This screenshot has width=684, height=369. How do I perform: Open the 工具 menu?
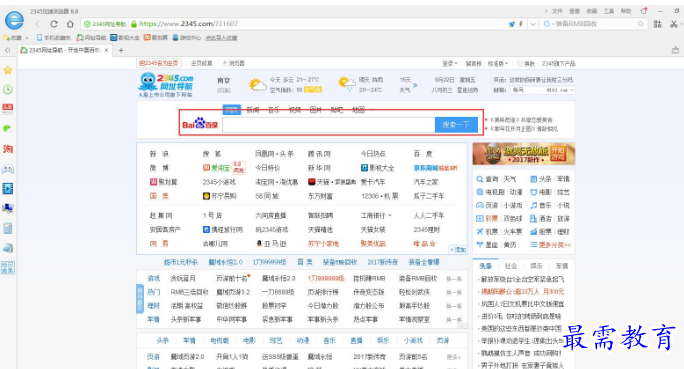coord(609,11)
